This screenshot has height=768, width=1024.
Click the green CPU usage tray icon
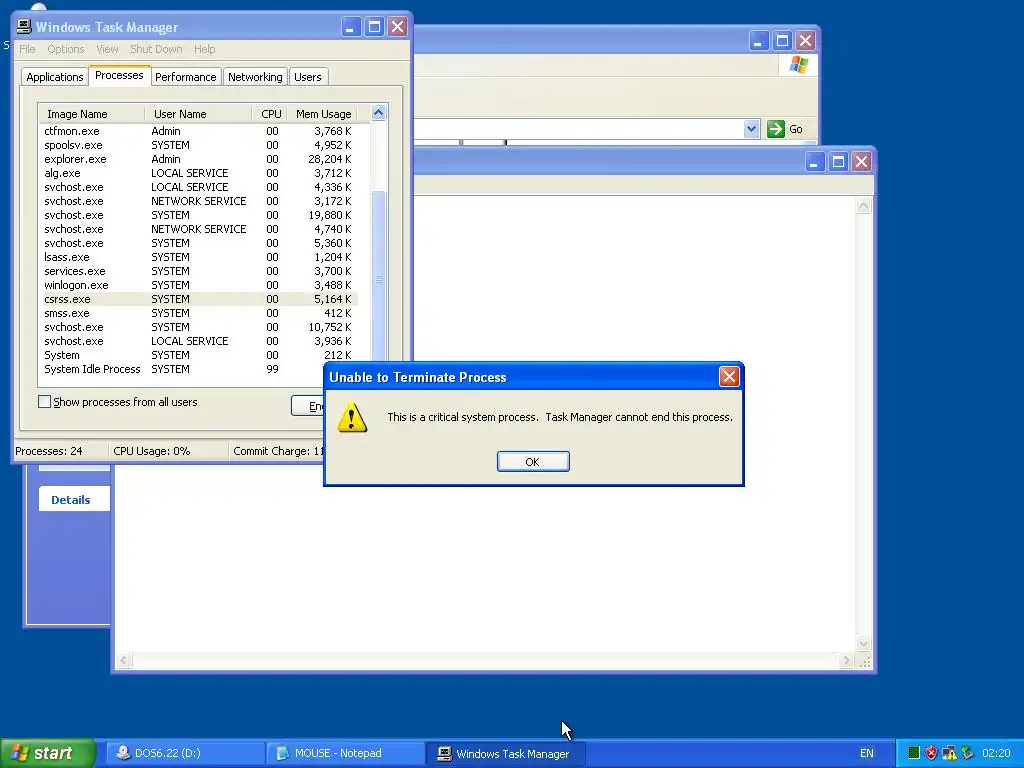coord(914,753)
